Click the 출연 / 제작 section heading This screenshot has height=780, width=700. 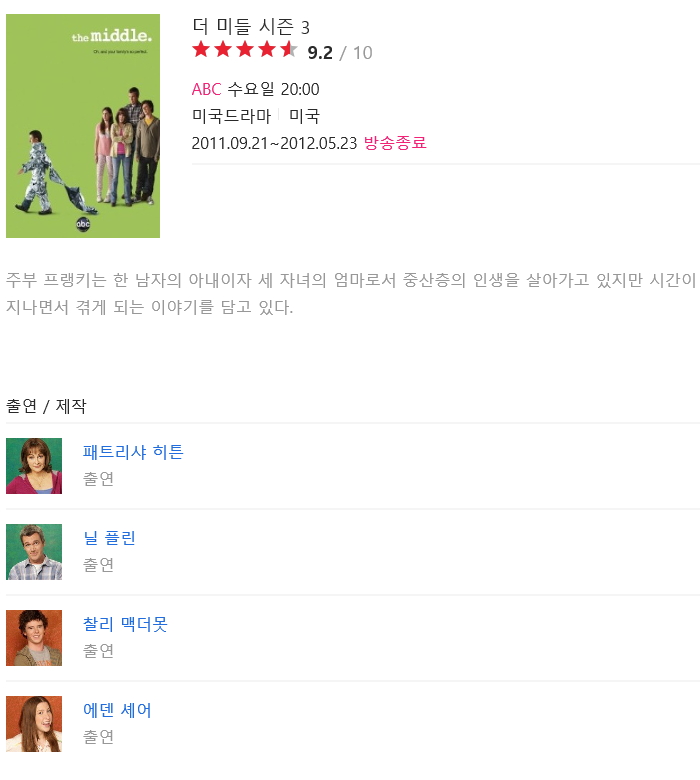tap(46, 406)
